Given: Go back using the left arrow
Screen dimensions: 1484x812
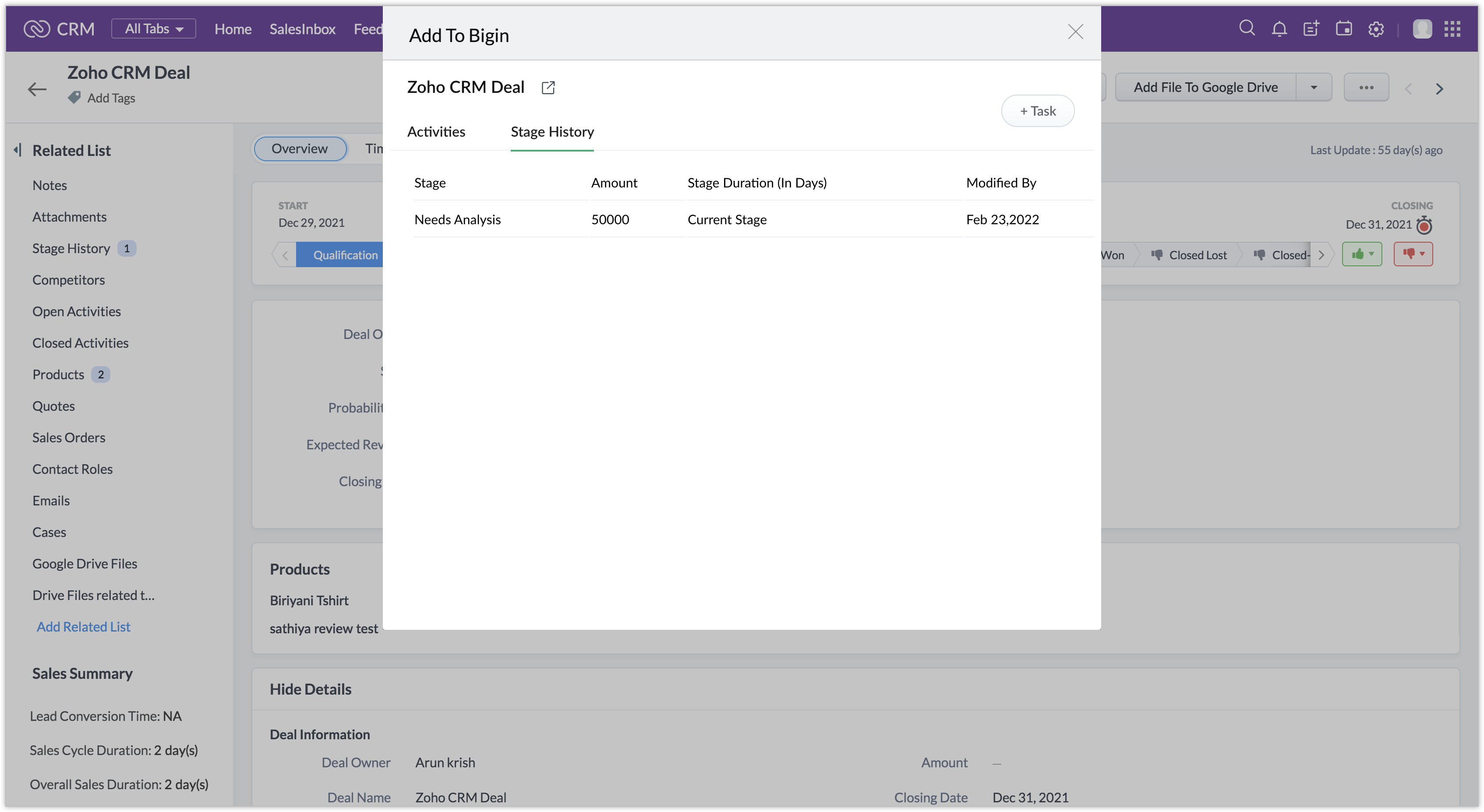Looking at the screenshot, I should (37, 88).
